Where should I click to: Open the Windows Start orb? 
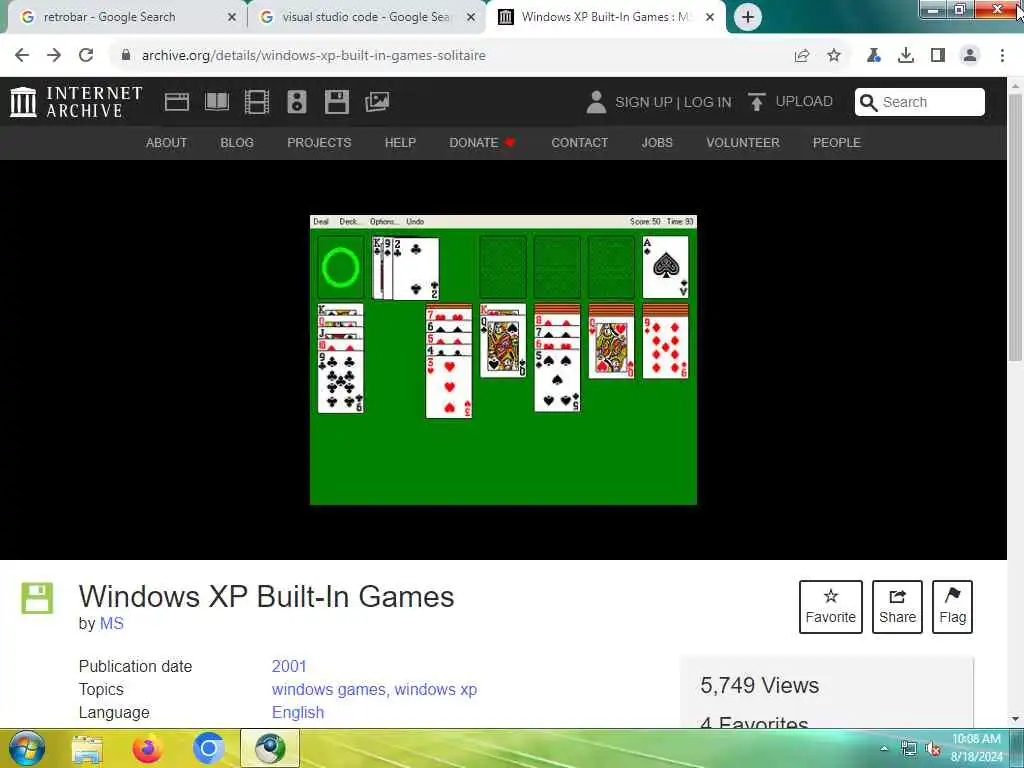pyautogui.click(x=27, y=748)
